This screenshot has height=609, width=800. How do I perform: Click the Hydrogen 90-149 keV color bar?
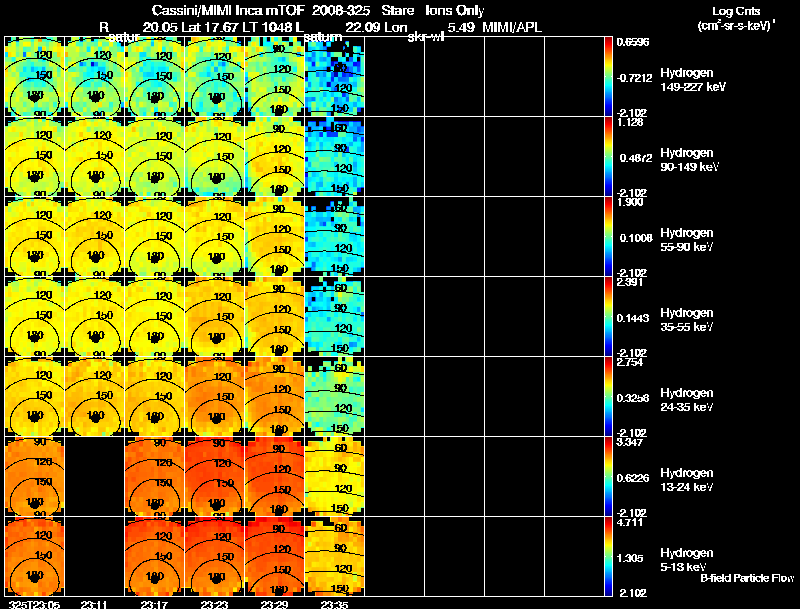[x=608, y=157]
